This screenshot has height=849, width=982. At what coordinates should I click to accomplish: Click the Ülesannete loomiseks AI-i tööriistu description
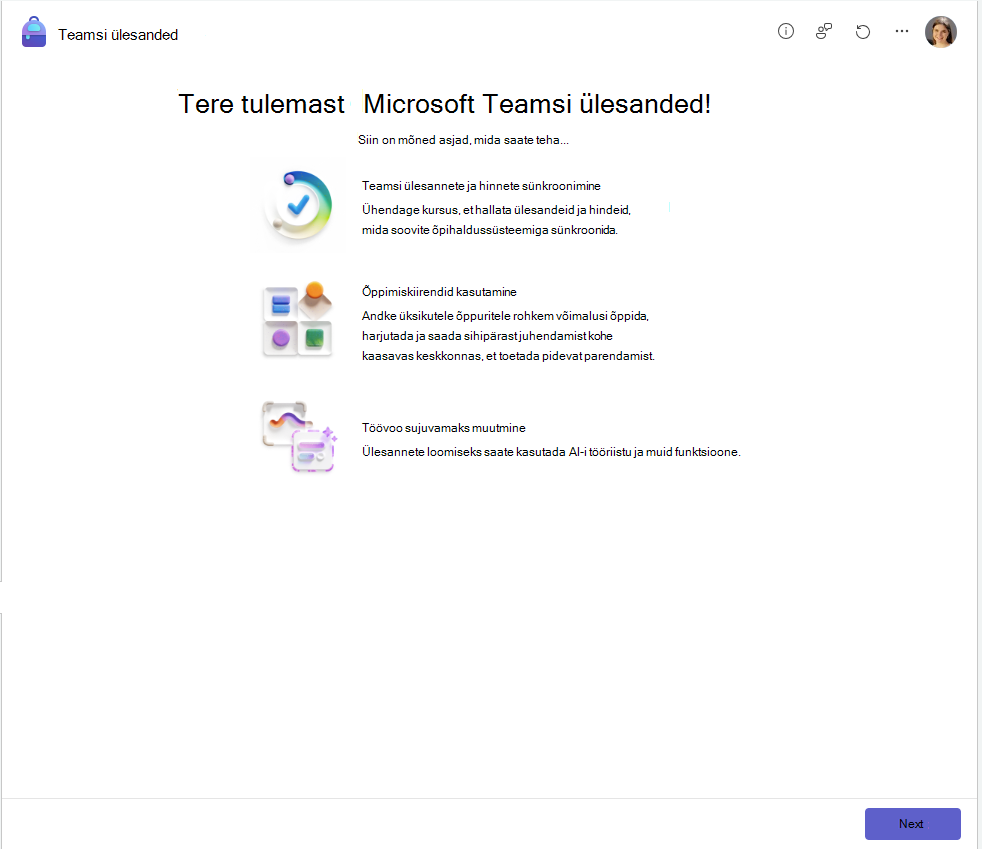coord(551,451)
